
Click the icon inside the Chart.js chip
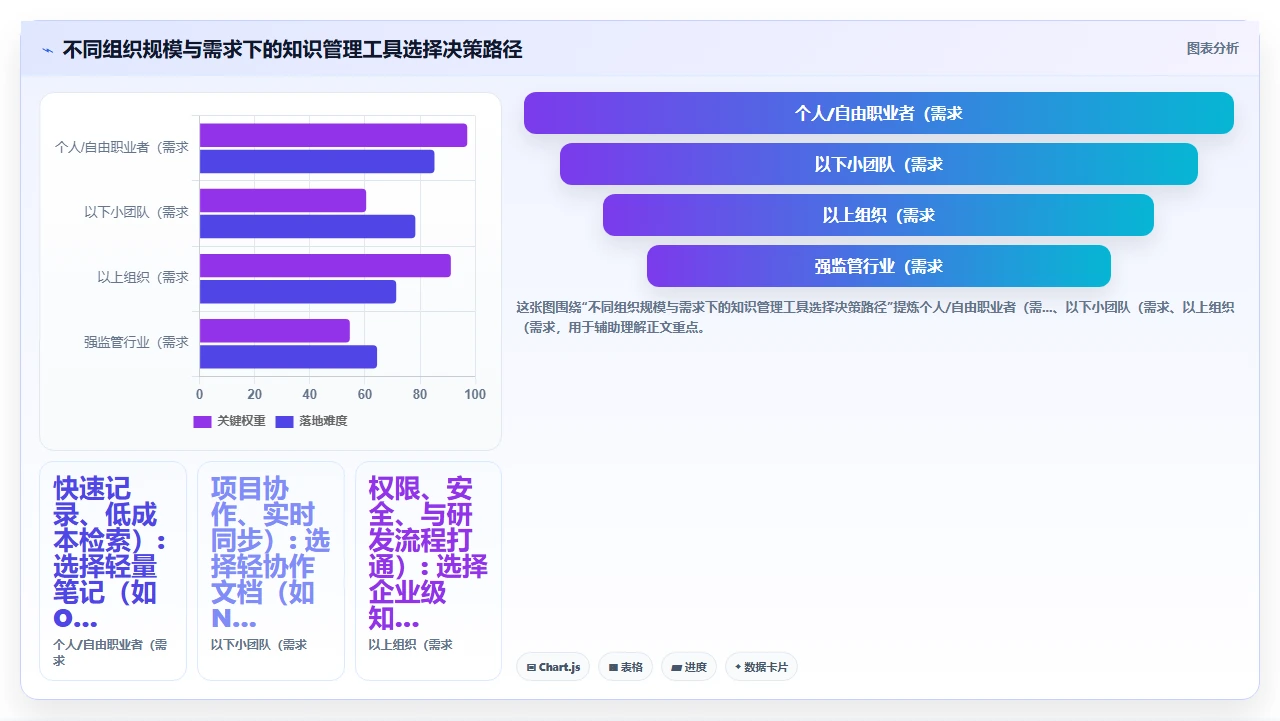531,667
